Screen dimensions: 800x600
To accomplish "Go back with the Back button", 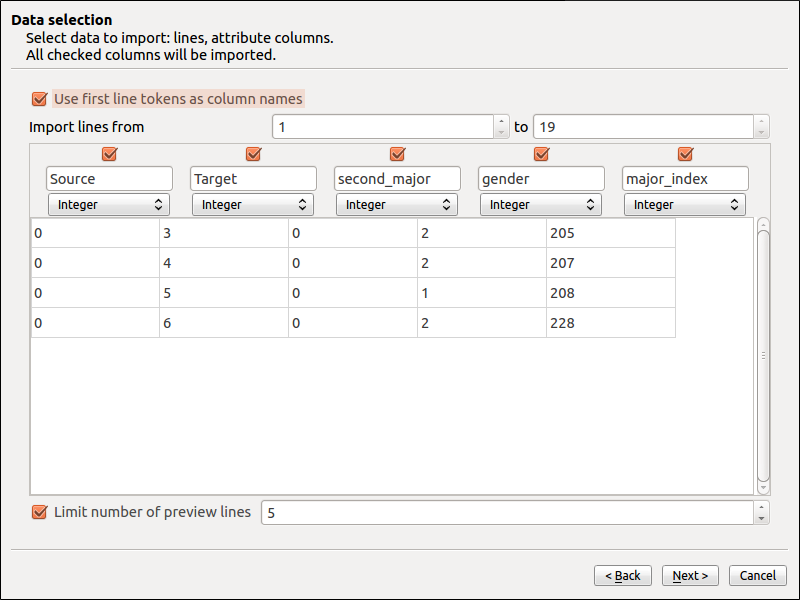I will pyautogui.click(x=623, y=575).
